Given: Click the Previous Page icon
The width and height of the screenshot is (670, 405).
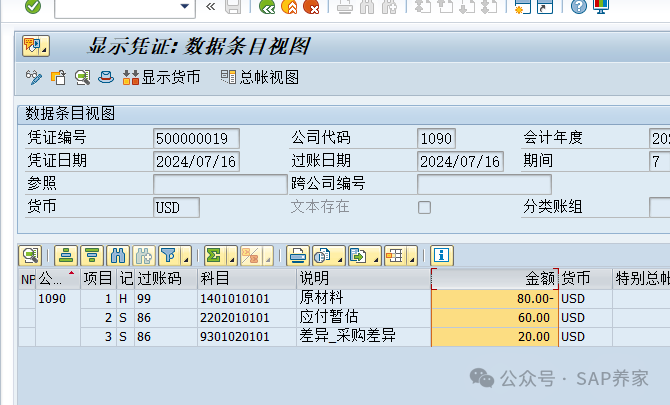Looking at the screenshot, I should (445, 6).
